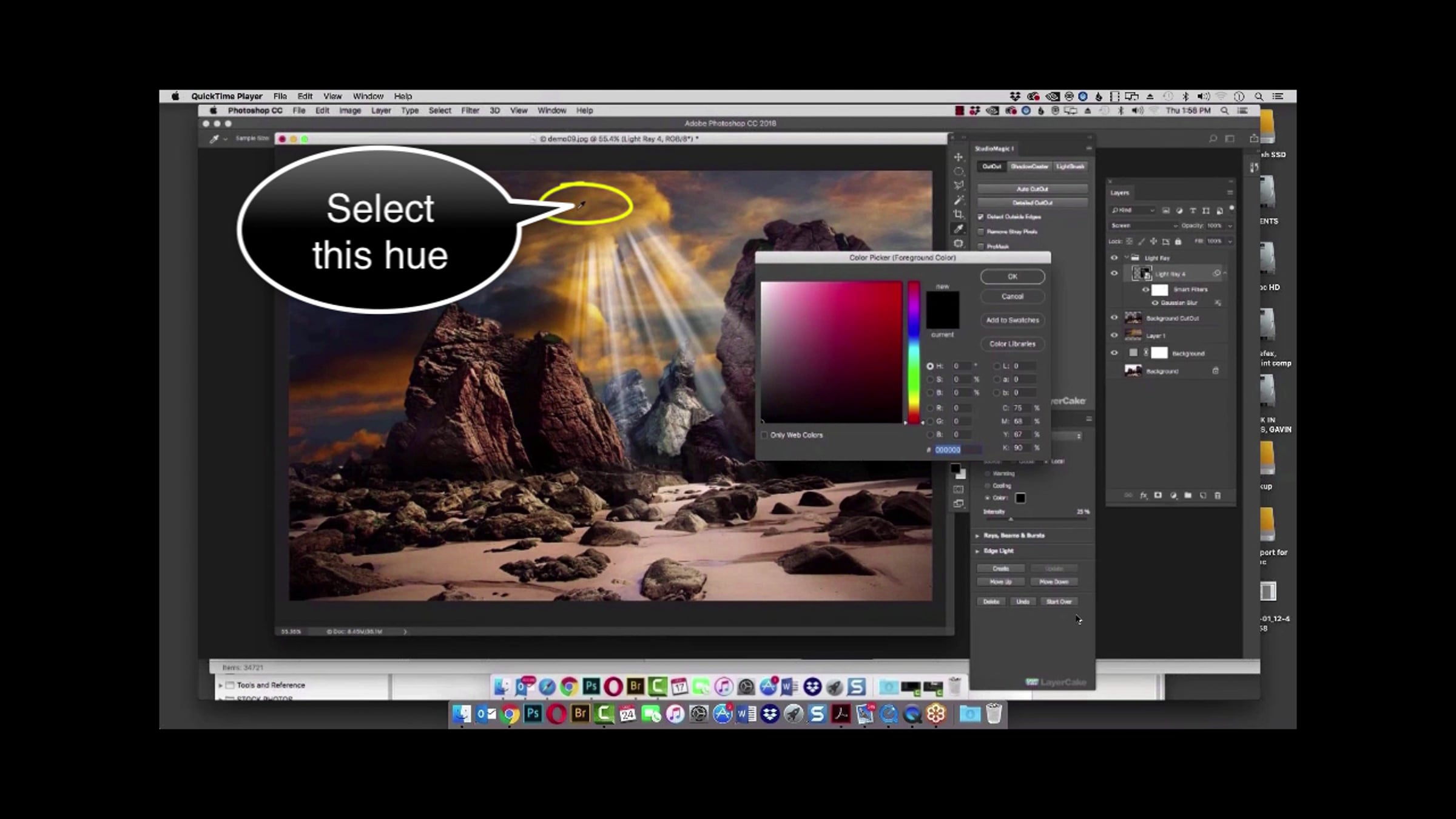The width and height of the screenshot is (1456, 819).
Task: Select the Crop tool
Action: (x=959, y=214)
